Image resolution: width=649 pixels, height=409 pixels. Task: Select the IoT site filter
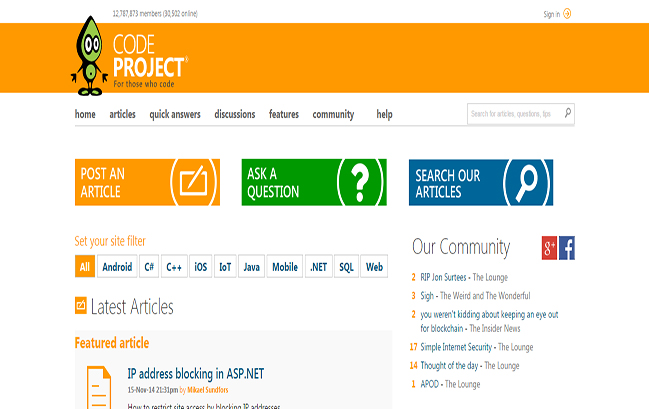tap(225, 266)
